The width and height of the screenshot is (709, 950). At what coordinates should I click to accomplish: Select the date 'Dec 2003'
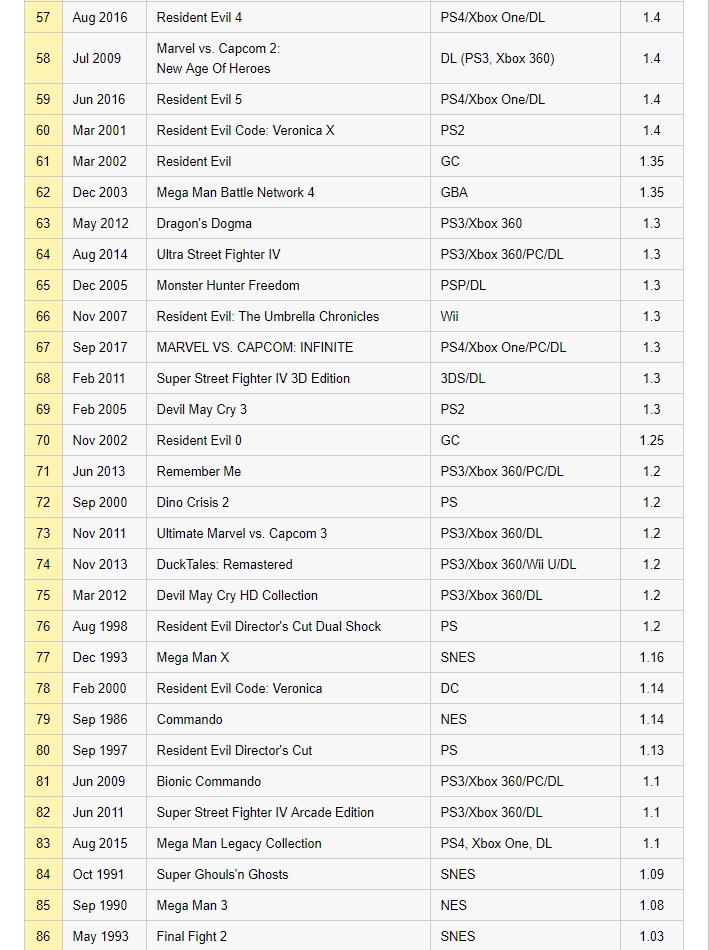pyautogui.click(x=100, y=193)
